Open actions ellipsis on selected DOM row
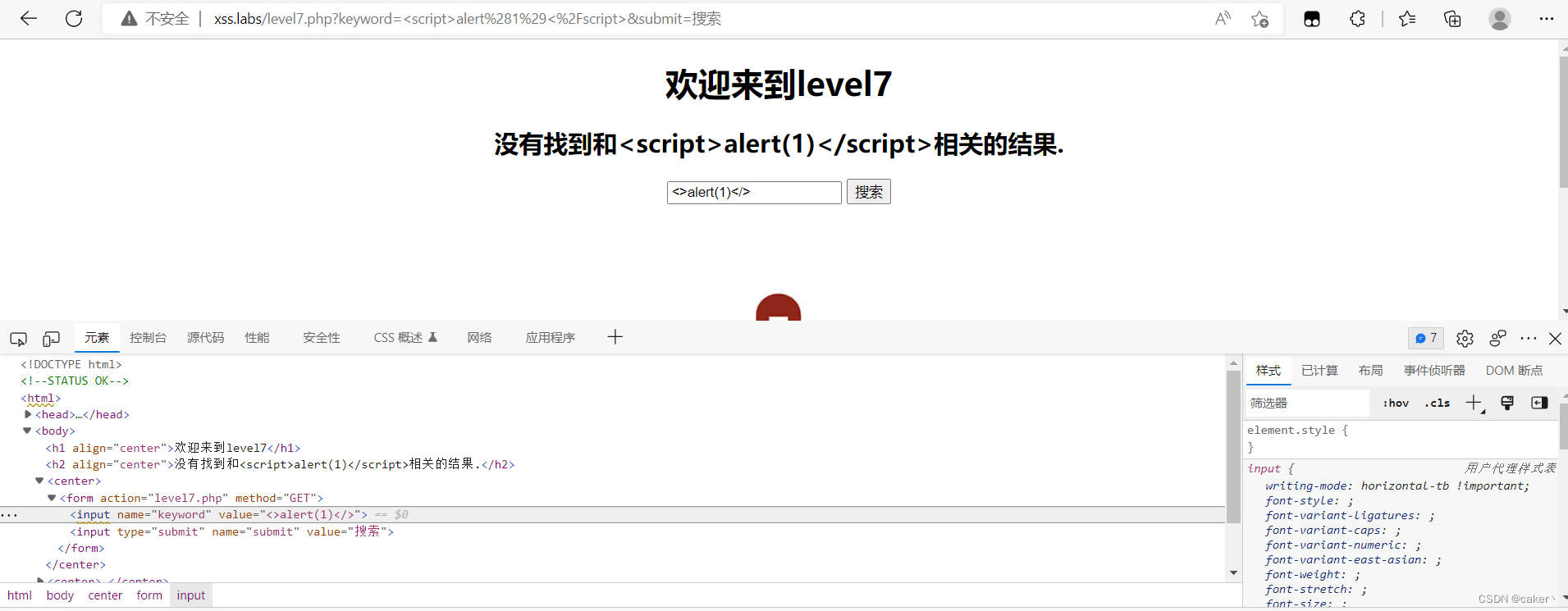 (x=9, y=515)
